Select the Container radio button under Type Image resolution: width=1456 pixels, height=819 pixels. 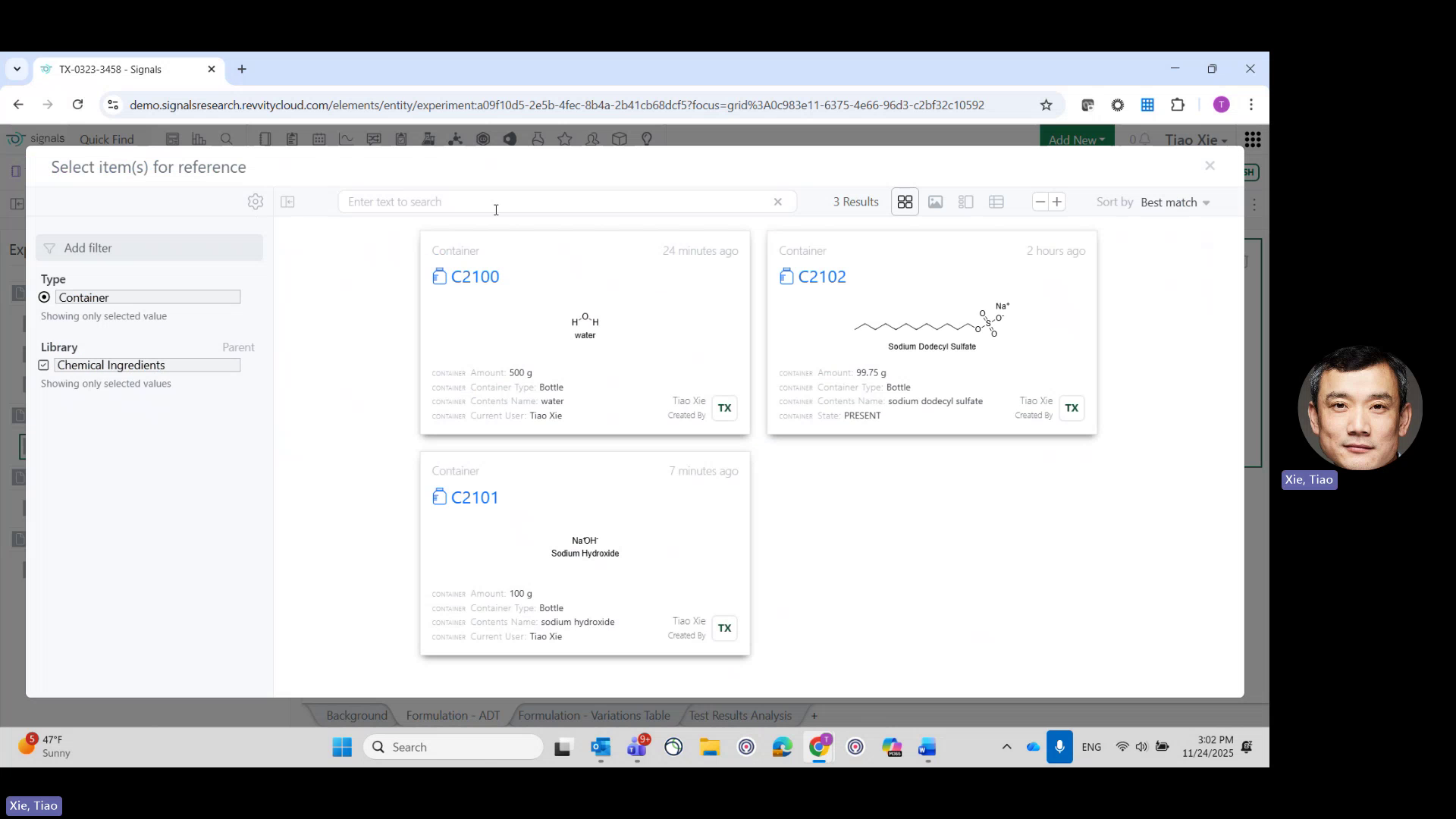click(x=44, y=297)
